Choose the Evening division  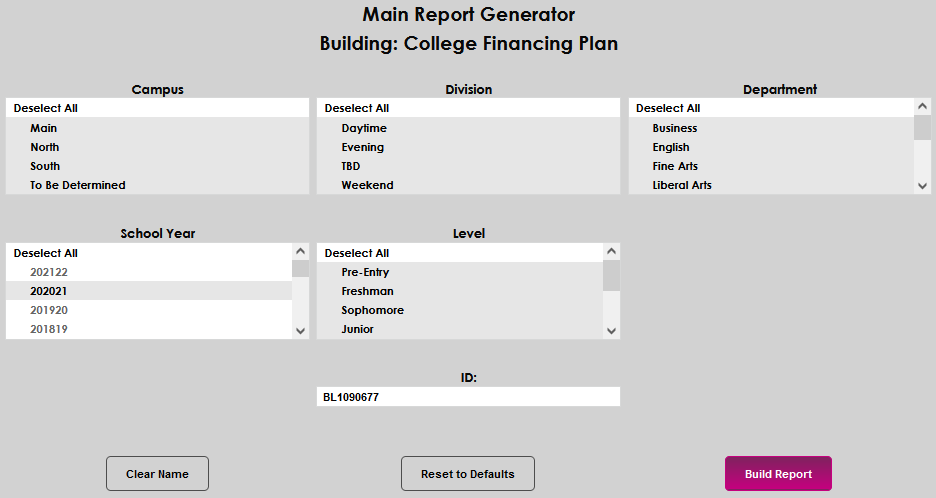point(362,147)
